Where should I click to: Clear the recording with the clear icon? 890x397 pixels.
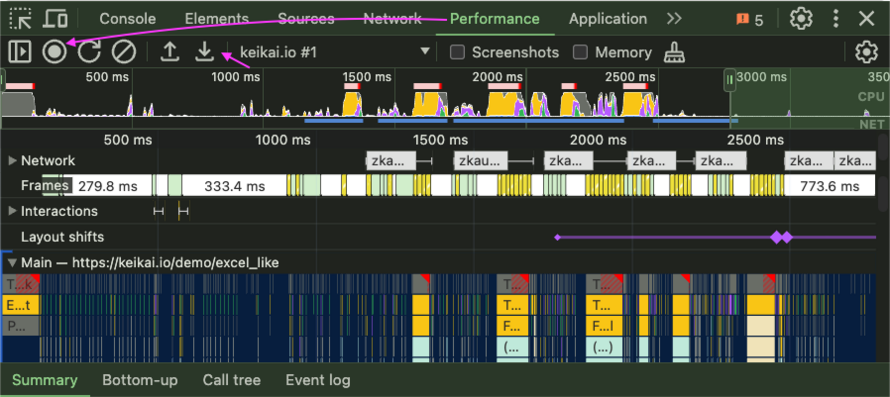[x=124, y=52]
